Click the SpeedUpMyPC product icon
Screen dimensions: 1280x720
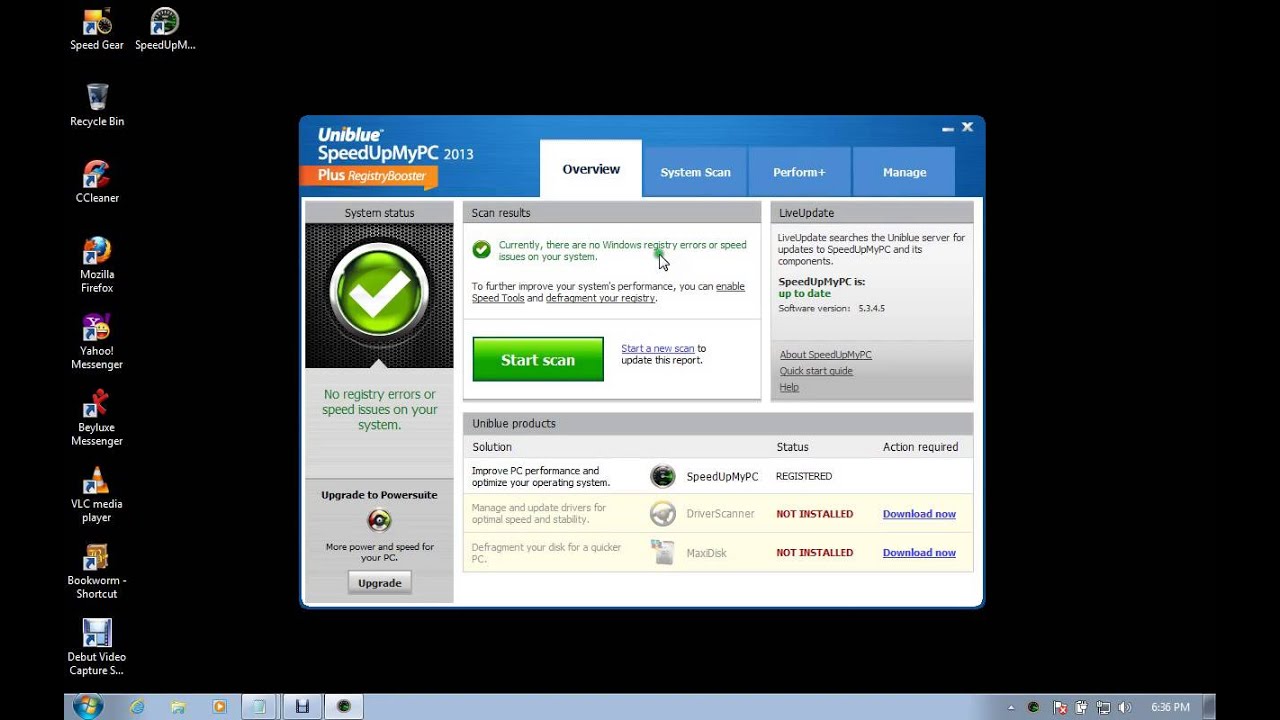point(663,476)
